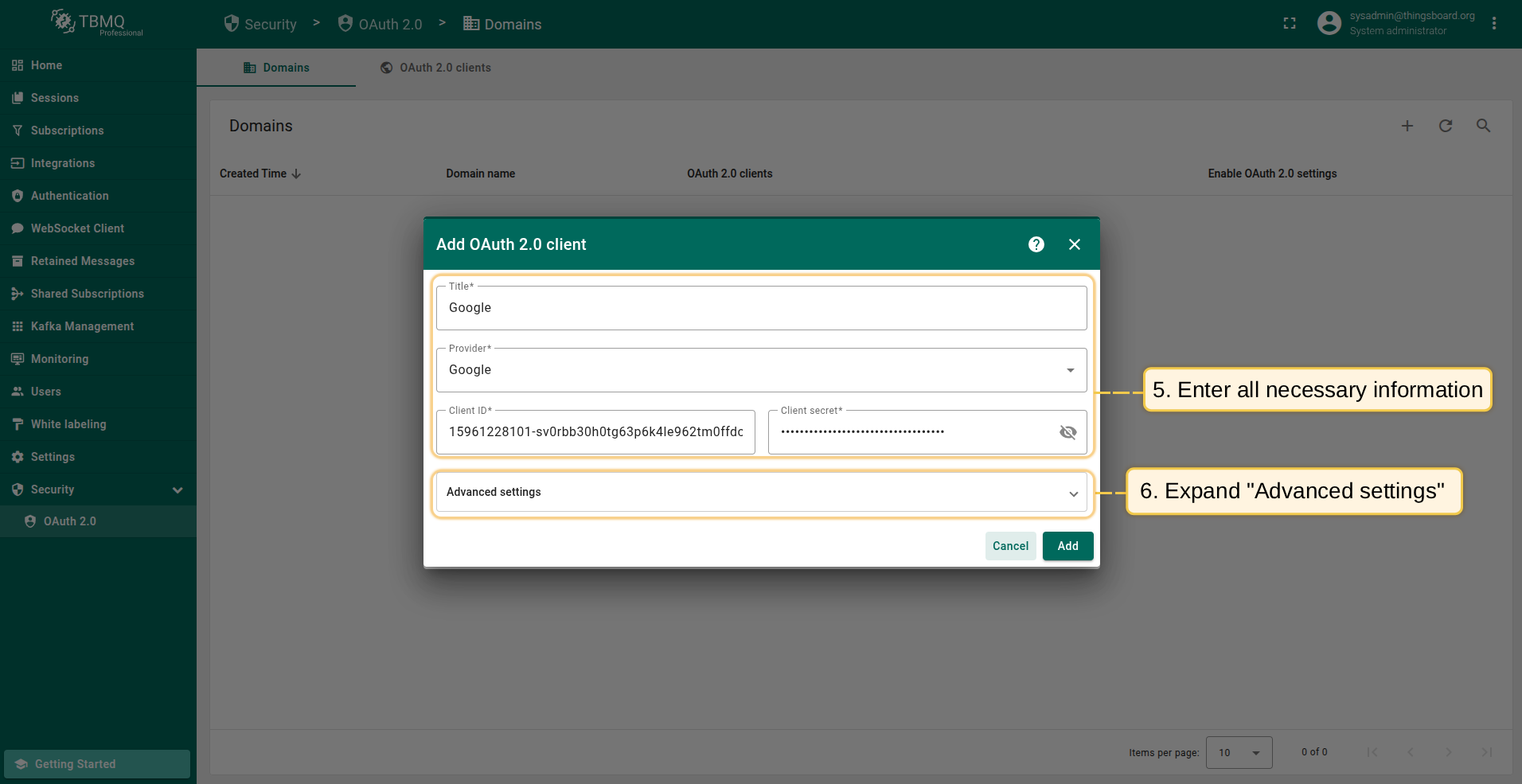This screenshot has width=1522, height=784.
Task: Toggle client secret visibility eye icon
Action: [x=1067, y=432]
